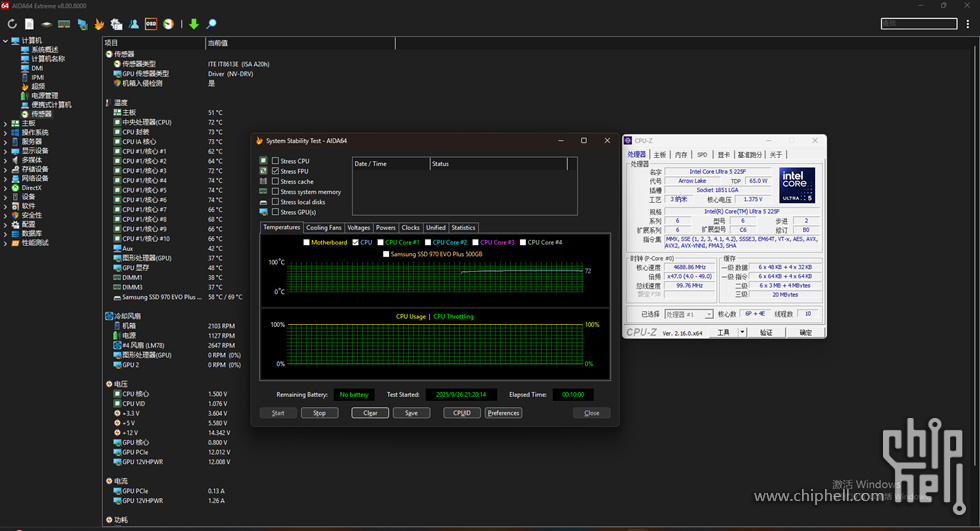
Task: Open CPU-Z 主板 tab
Action: click(660, 154)
